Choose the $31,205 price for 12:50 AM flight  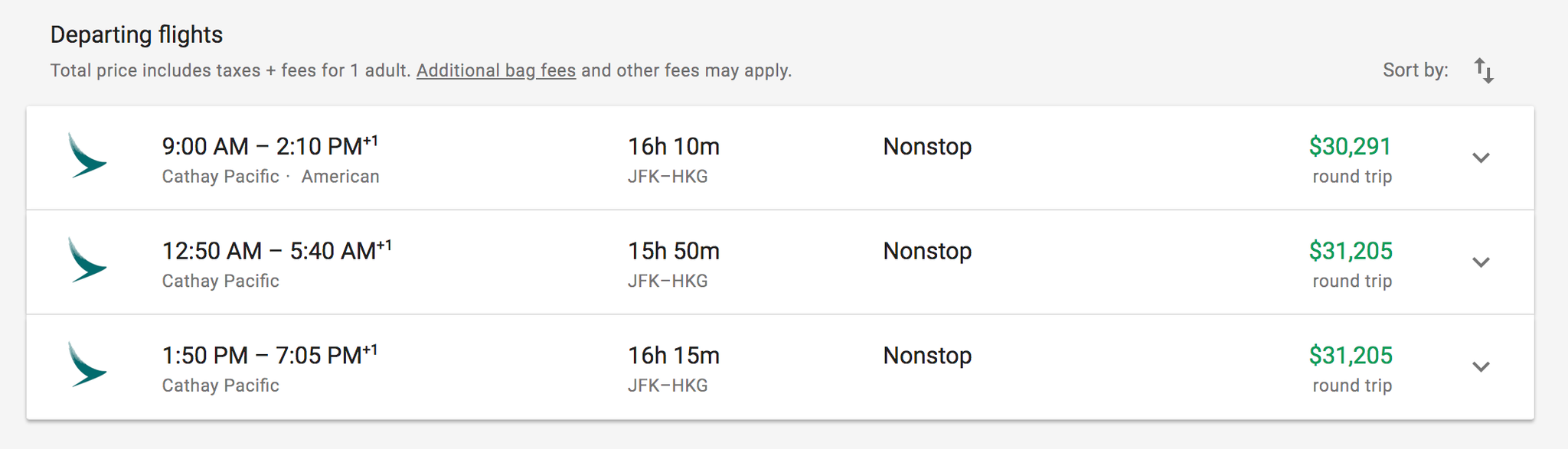coord(1351,251)
